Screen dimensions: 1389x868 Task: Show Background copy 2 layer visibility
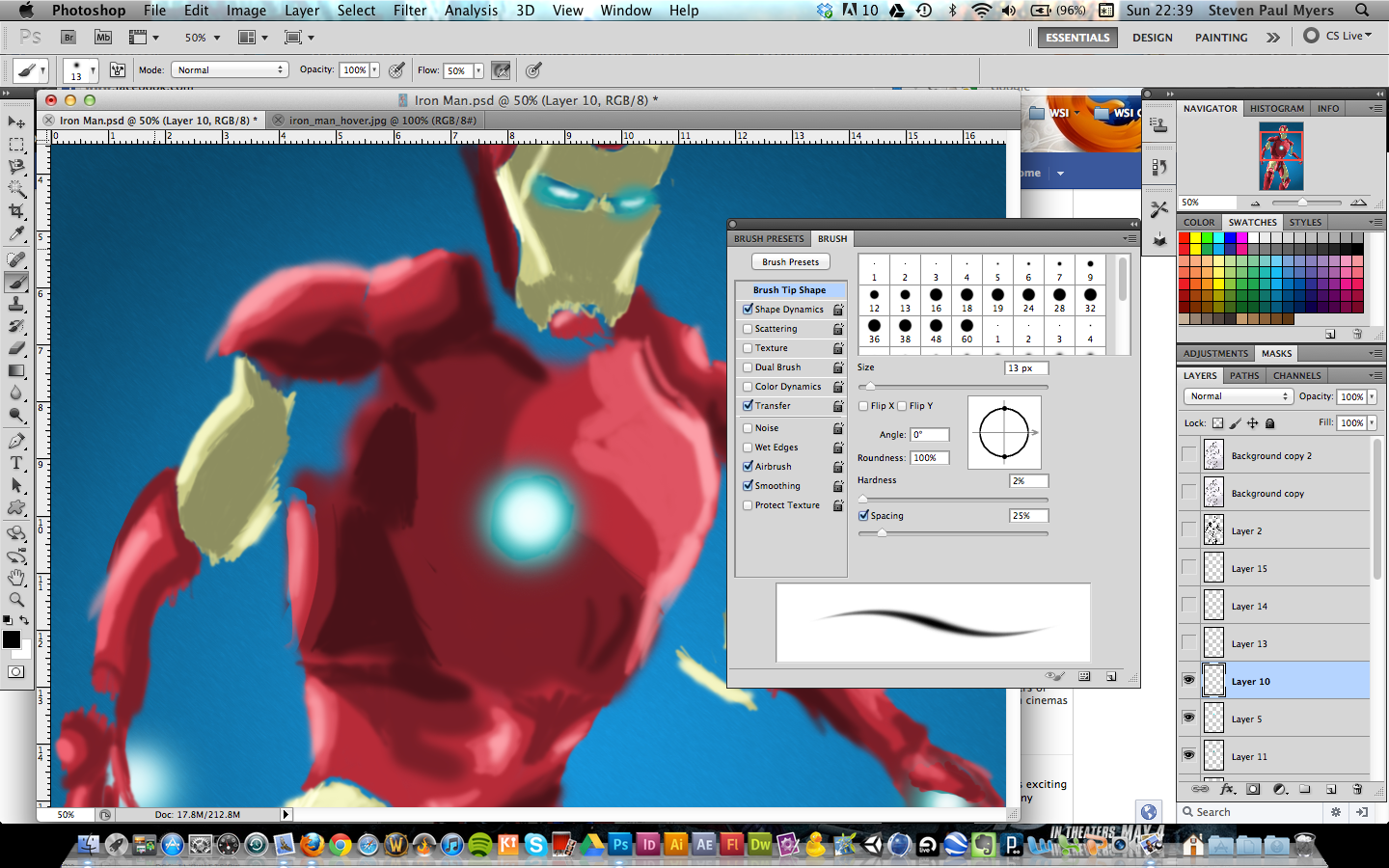(x=1188, y=455)
